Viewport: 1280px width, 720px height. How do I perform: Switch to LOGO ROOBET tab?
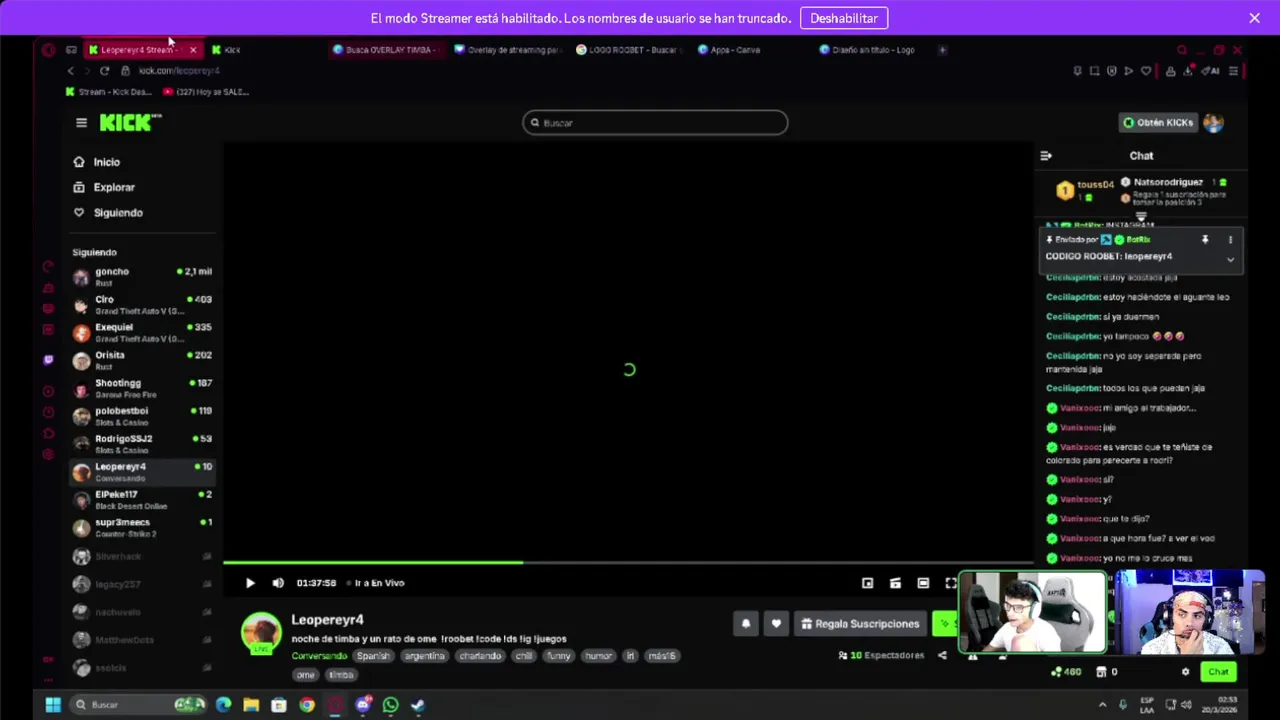click(x=630, y=50)
